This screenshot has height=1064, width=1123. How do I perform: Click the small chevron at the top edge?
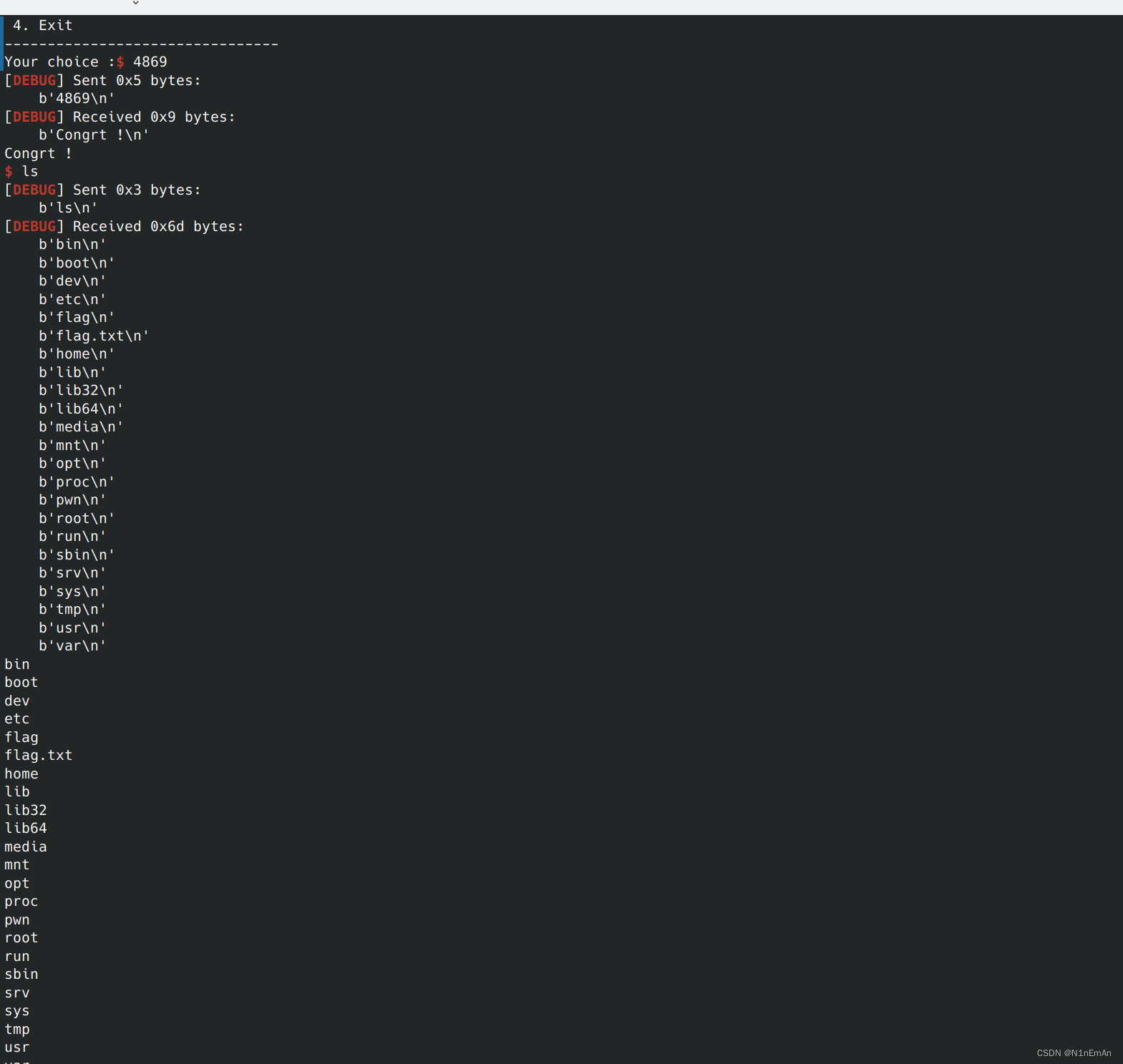coord(136,3)
